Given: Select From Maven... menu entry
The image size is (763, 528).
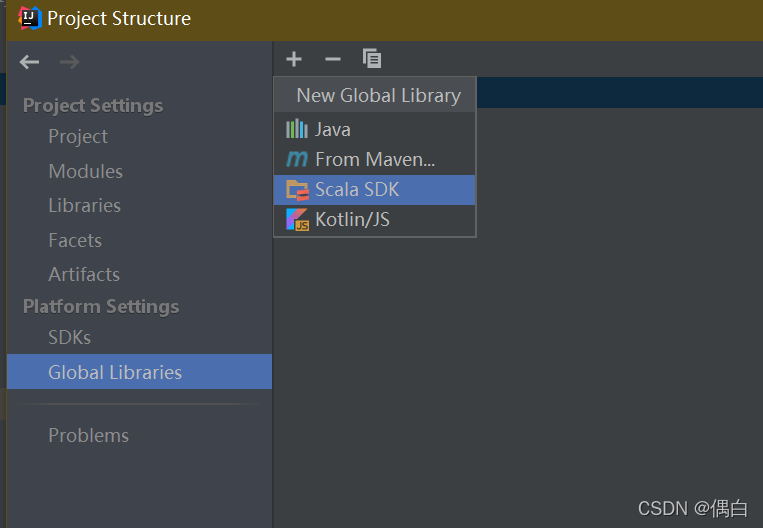Looking at the screenshot, I should click(375, 160).
